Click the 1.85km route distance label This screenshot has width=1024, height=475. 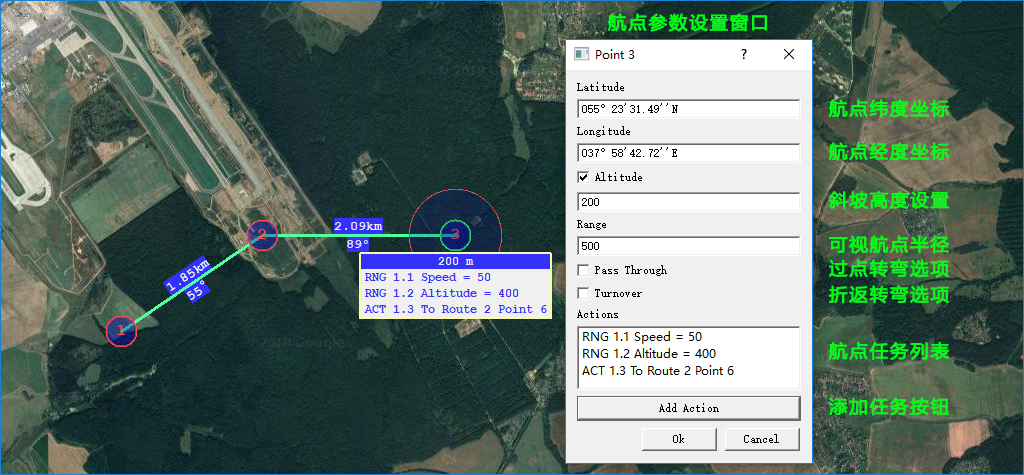[x=188, y=277]
